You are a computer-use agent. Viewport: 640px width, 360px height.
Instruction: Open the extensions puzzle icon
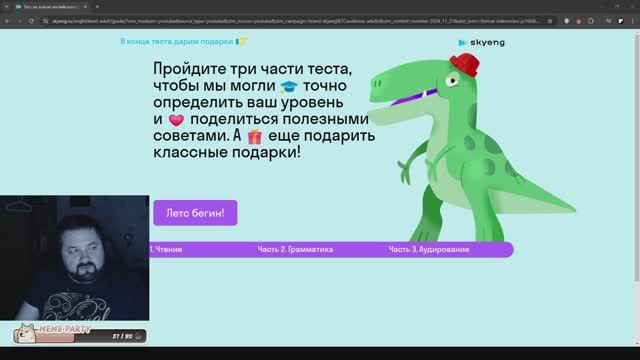tap(591, 21)
